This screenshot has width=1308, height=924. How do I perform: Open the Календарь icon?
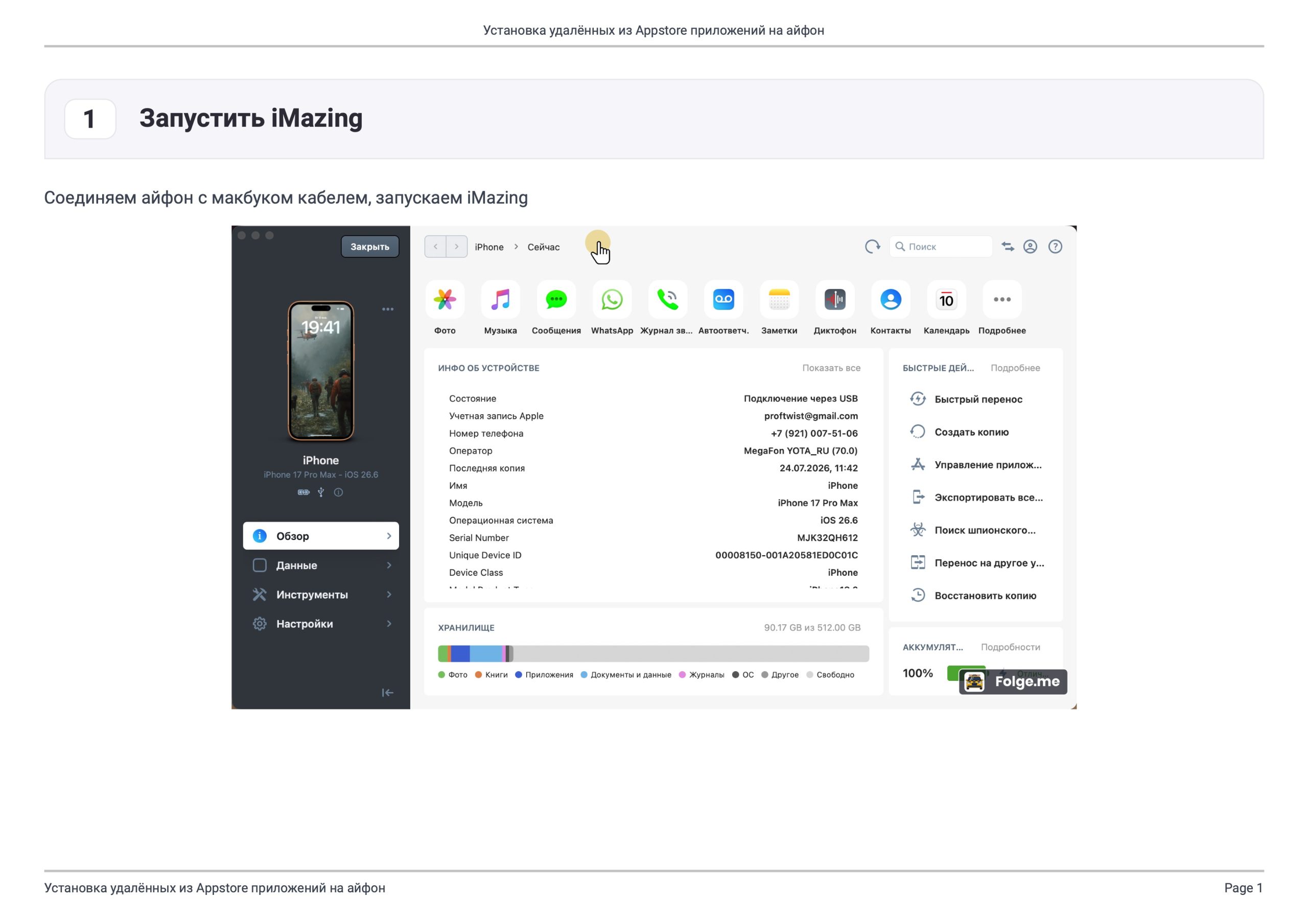946,300
